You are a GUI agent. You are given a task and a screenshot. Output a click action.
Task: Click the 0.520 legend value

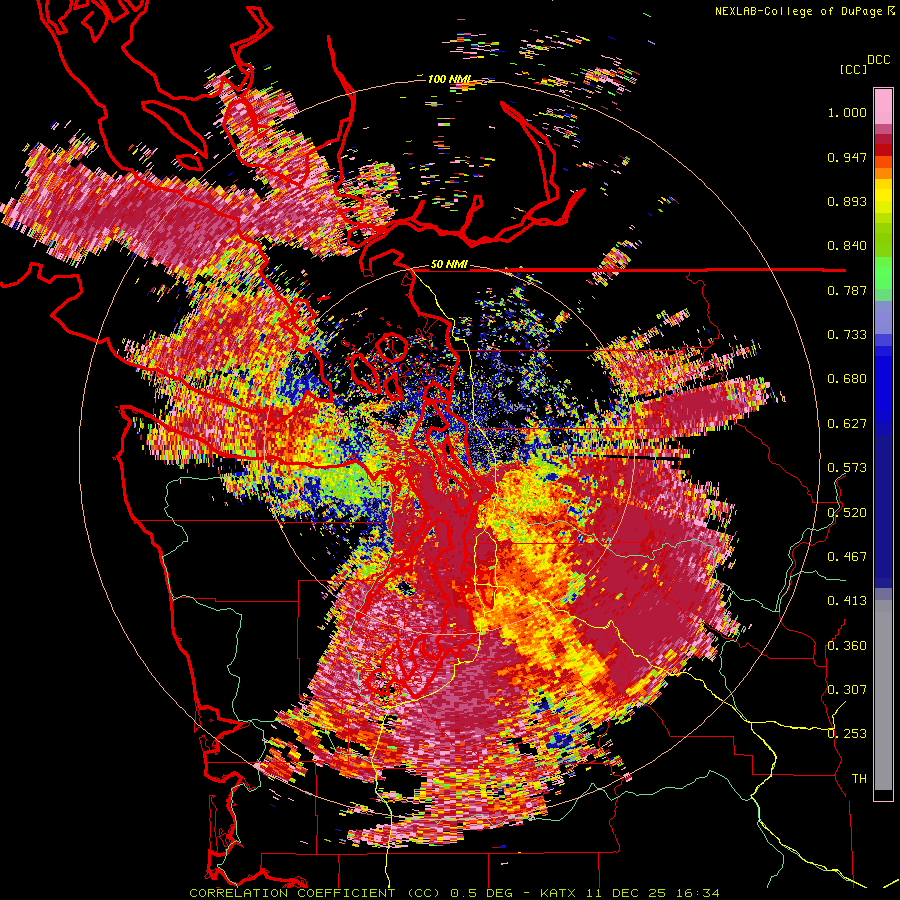coord(847,513)
